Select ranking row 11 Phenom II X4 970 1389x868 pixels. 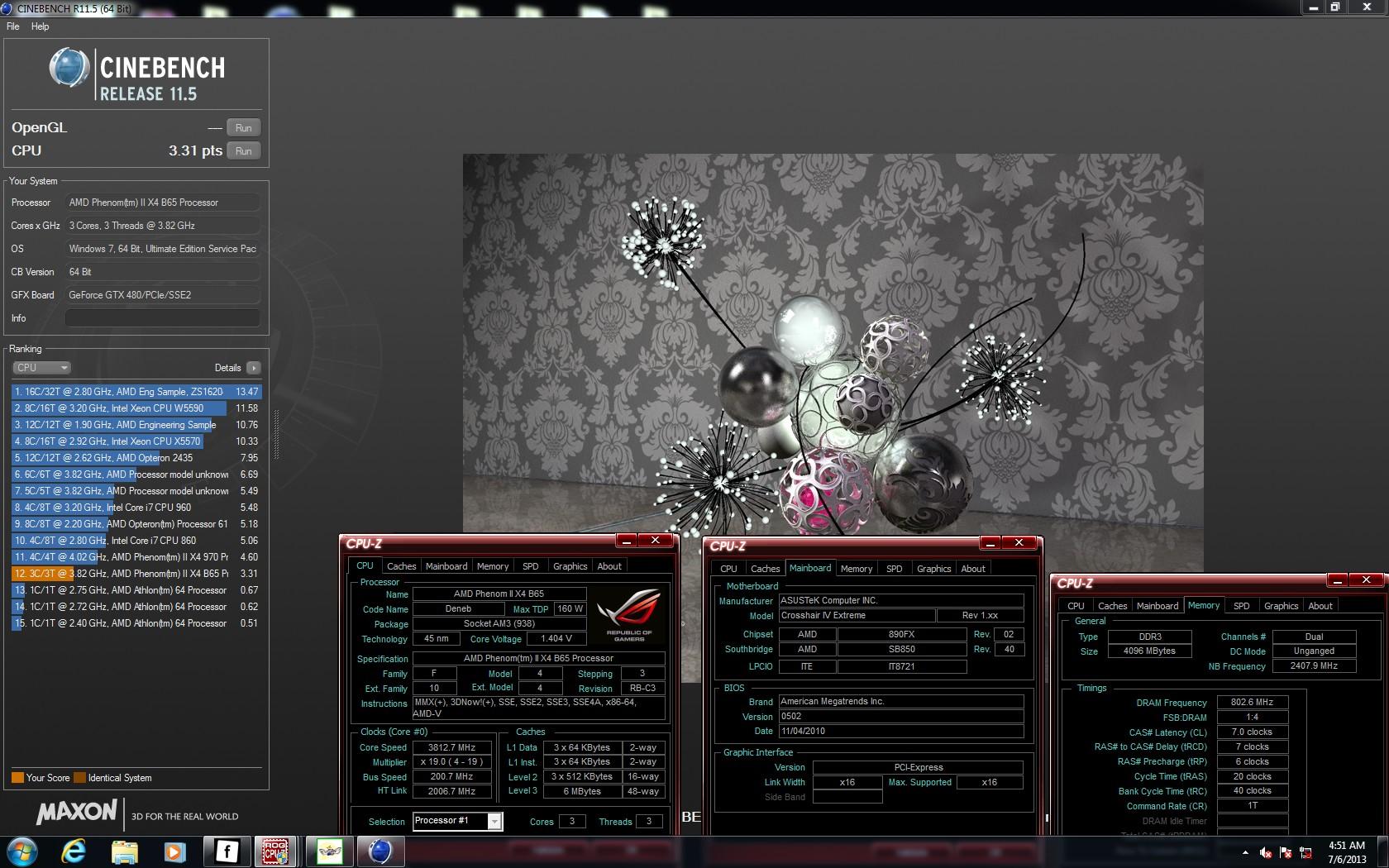pyautogui.click(x=136, y=557)
